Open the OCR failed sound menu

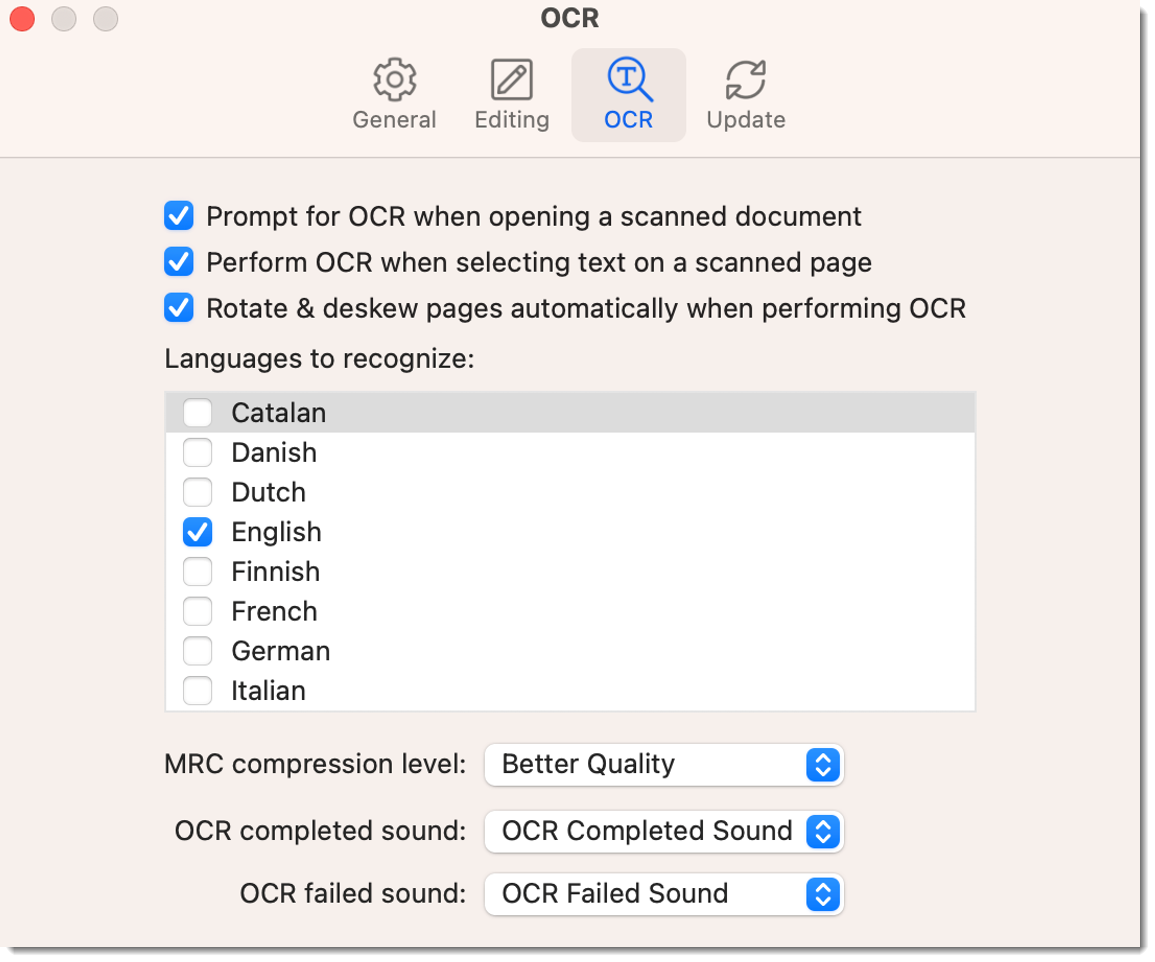pos(663,894)
